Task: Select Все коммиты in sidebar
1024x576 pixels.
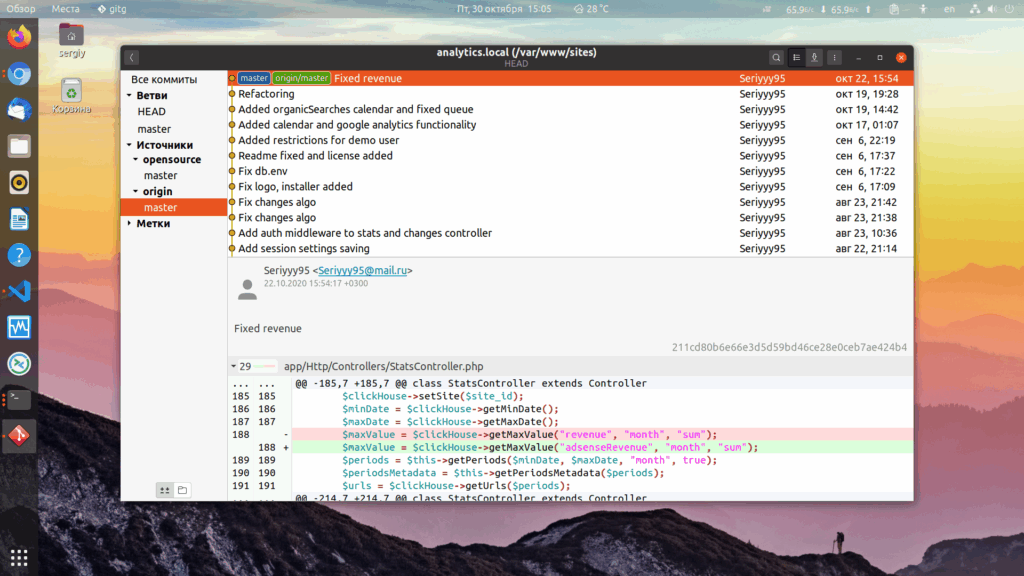Action: click(x=164, y=79)
